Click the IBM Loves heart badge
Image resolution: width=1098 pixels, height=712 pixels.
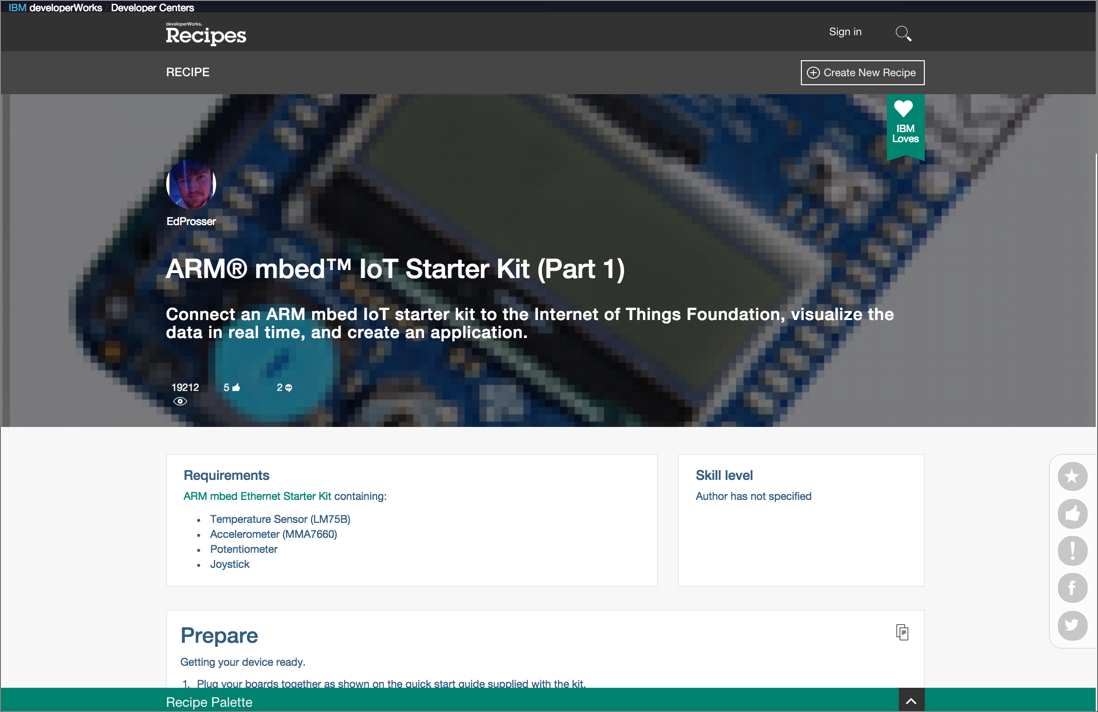pos(905,127)
